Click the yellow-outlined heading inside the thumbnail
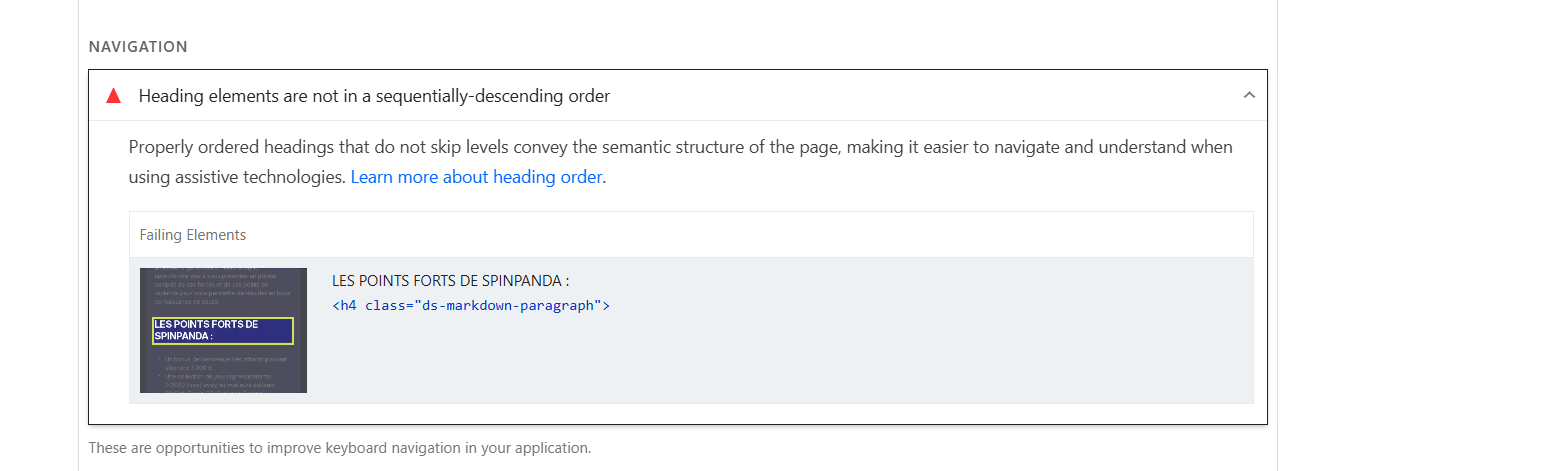The width and height of the screenshot is (1566, 471). [x=222, y=330]
